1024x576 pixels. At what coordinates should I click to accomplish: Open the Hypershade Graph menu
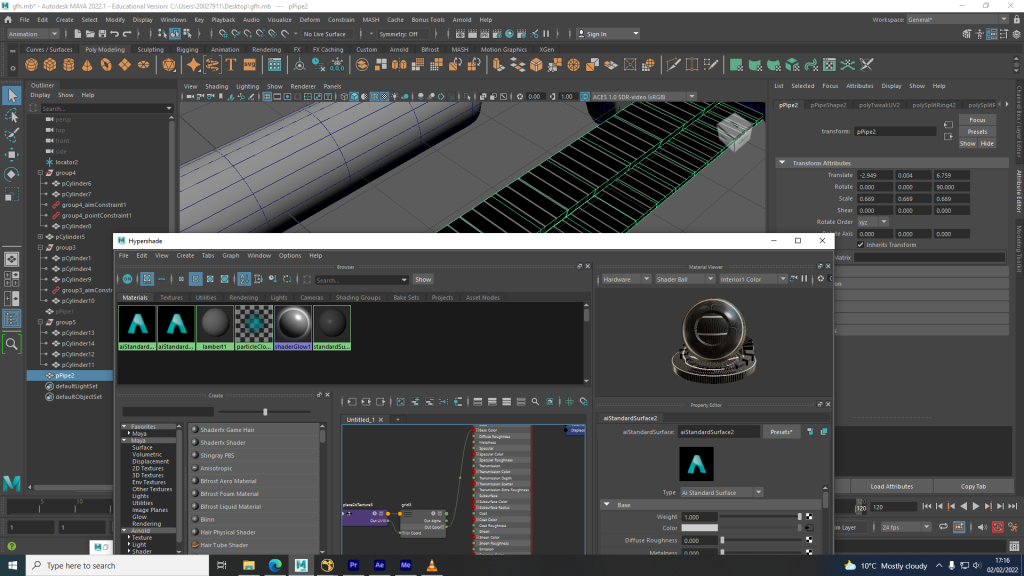click(x=231, y=256)
